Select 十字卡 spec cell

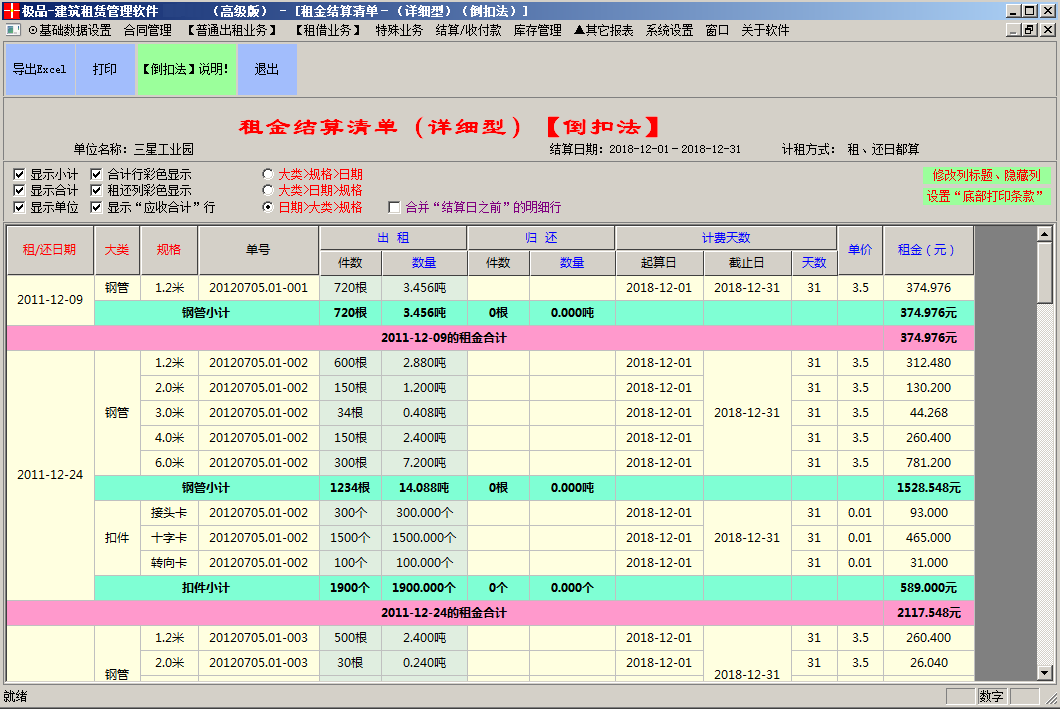click(x=169, y=538)
